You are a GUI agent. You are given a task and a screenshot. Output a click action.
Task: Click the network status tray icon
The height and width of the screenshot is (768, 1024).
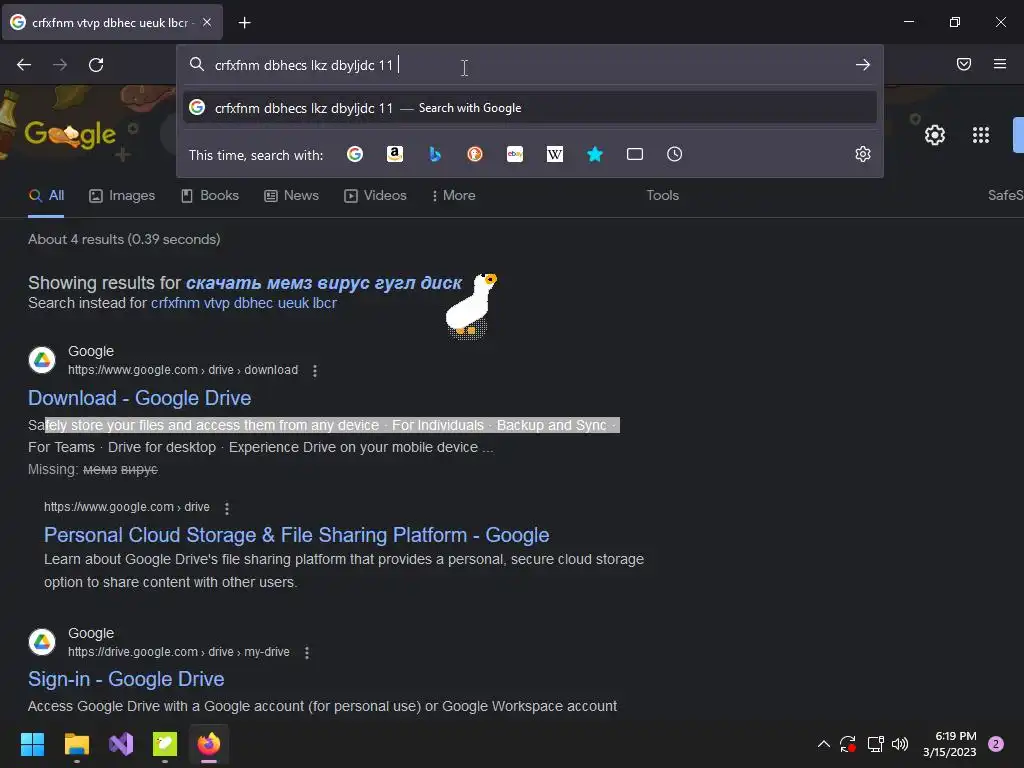pyautogui.click(x=875, y=744)
